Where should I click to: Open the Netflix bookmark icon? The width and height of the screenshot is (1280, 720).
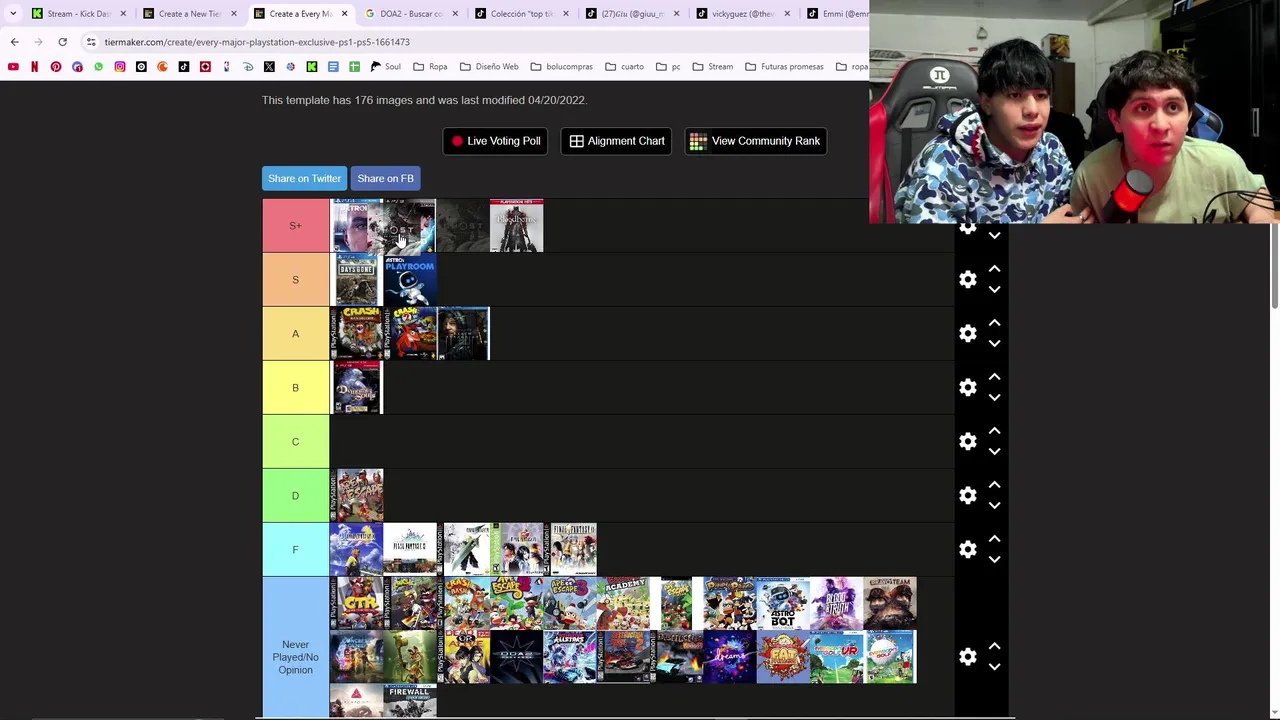34,67
